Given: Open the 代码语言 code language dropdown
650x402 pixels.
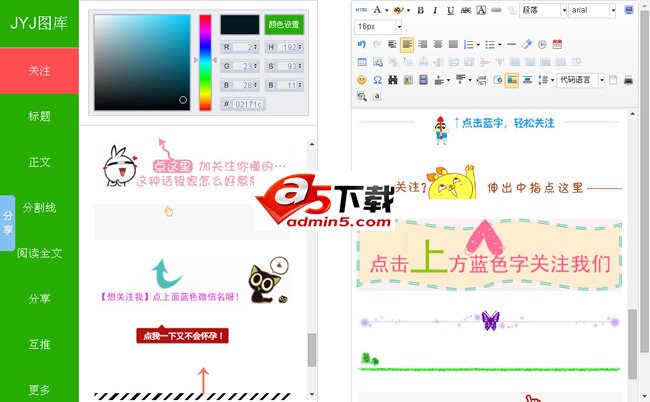Looking at the screenshot, I should (580, 80).
